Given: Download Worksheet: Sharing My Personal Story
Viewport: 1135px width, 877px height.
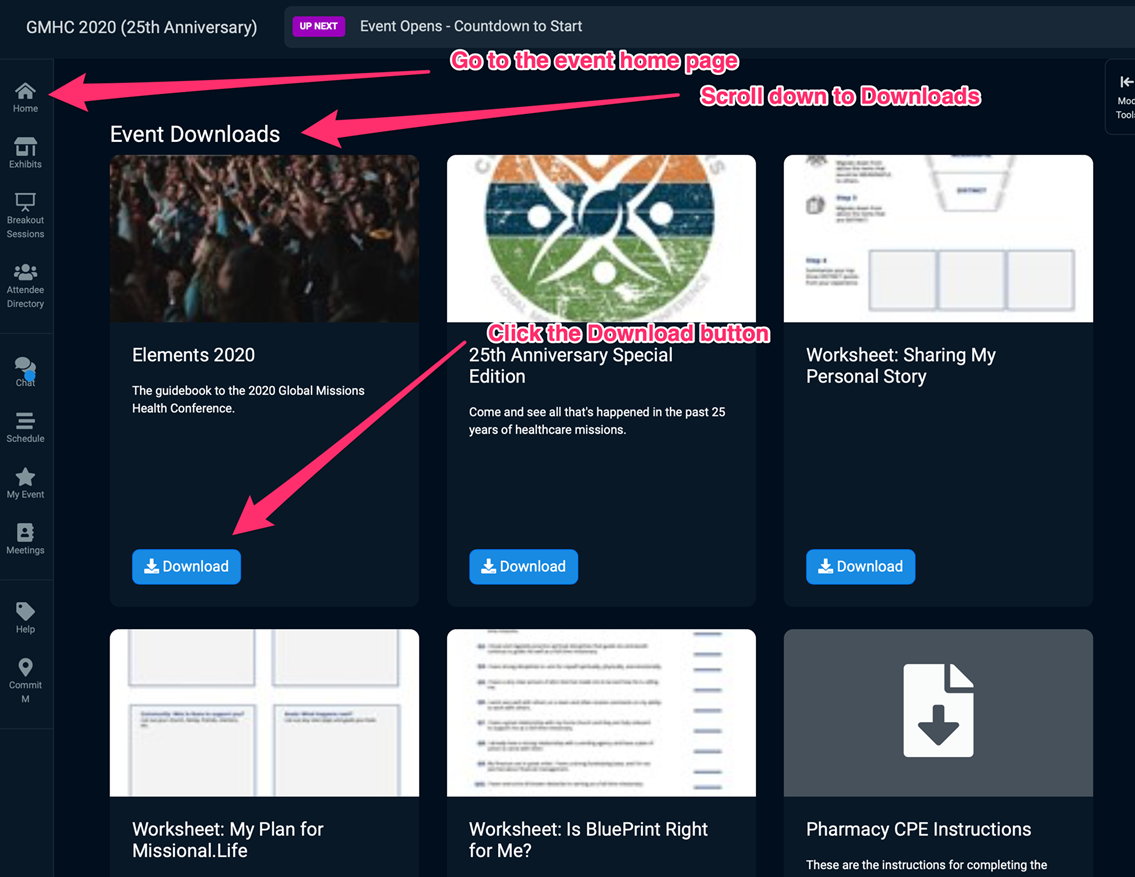Looking at the screenshot, I should point(861,567).
